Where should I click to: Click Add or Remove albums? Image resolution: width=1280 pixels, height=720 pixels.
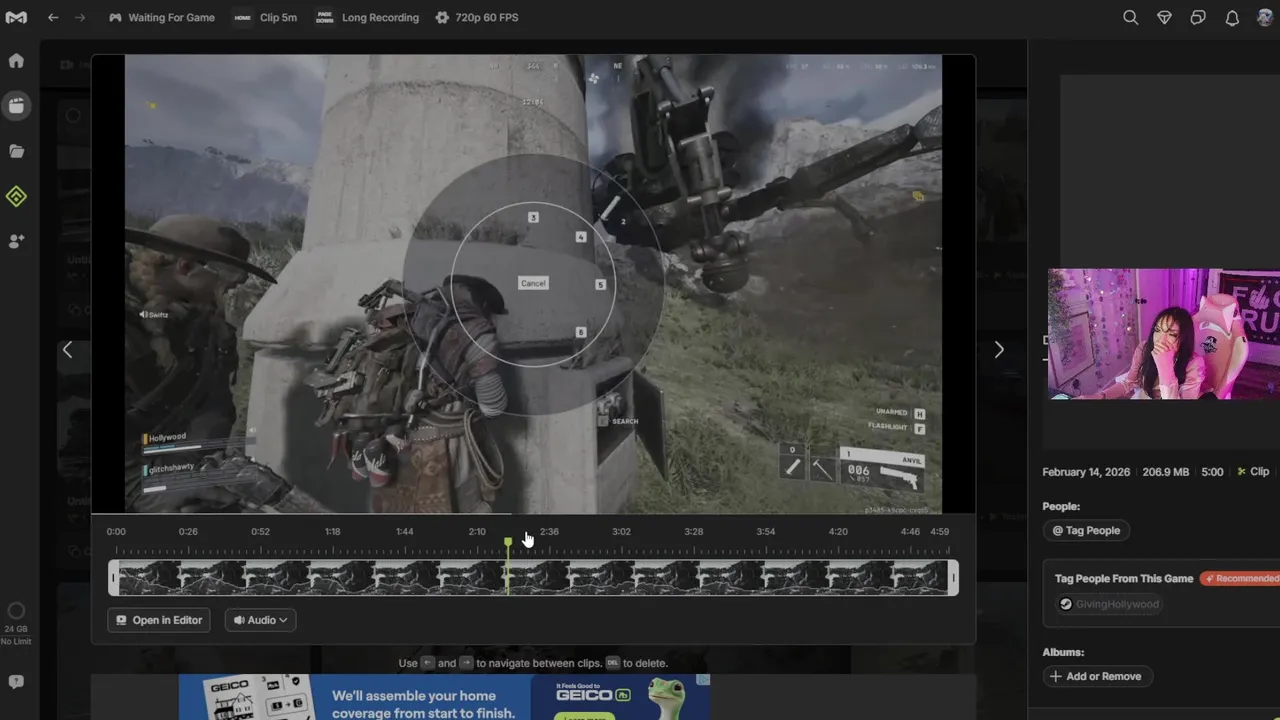1097,676
